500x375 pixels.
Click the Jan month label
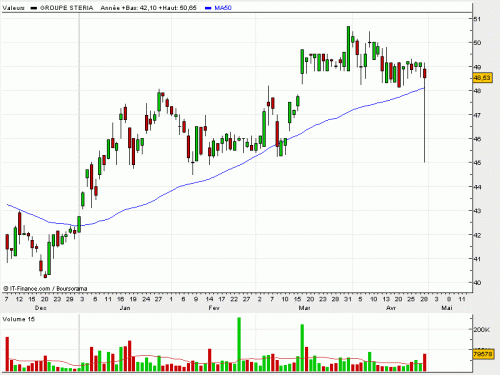coord(125,308)
